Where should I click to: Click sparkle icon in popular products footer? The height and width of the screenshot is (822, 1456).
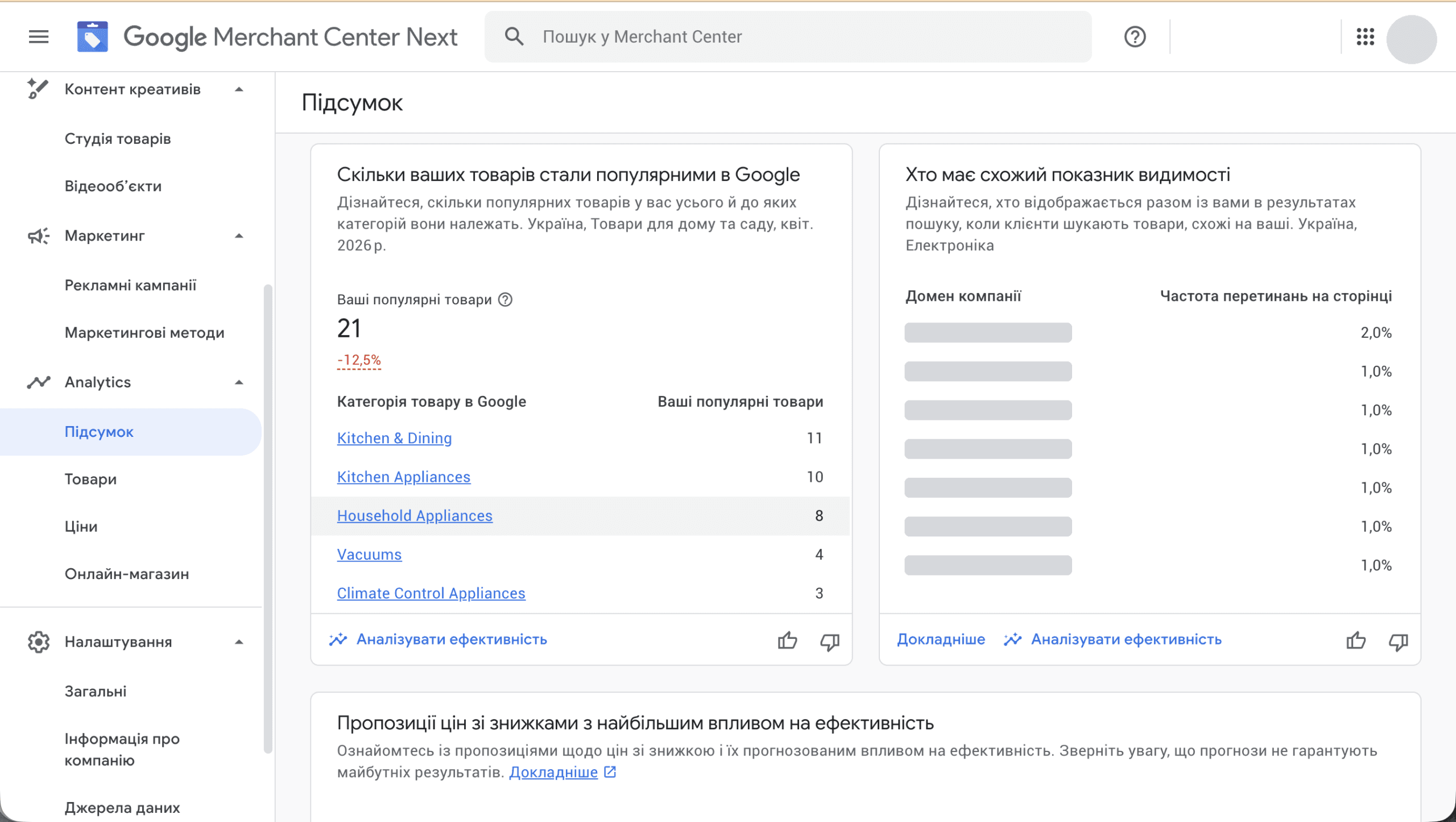(x=338, y=639)
